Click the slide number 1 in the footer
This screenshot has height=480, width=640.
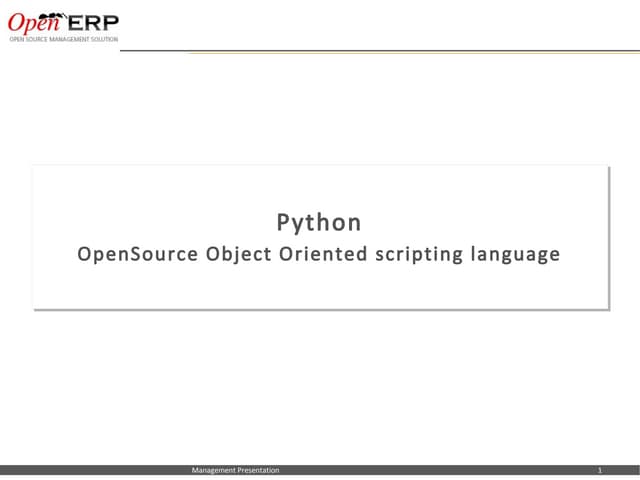599,470
